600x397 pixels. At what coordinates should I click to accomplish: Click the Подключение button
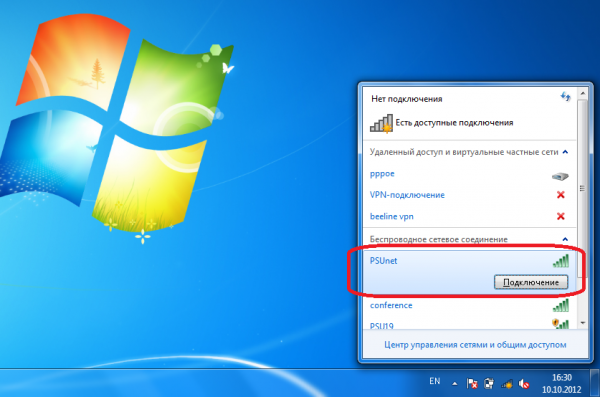pyautogui.click(x=531, y=282)
